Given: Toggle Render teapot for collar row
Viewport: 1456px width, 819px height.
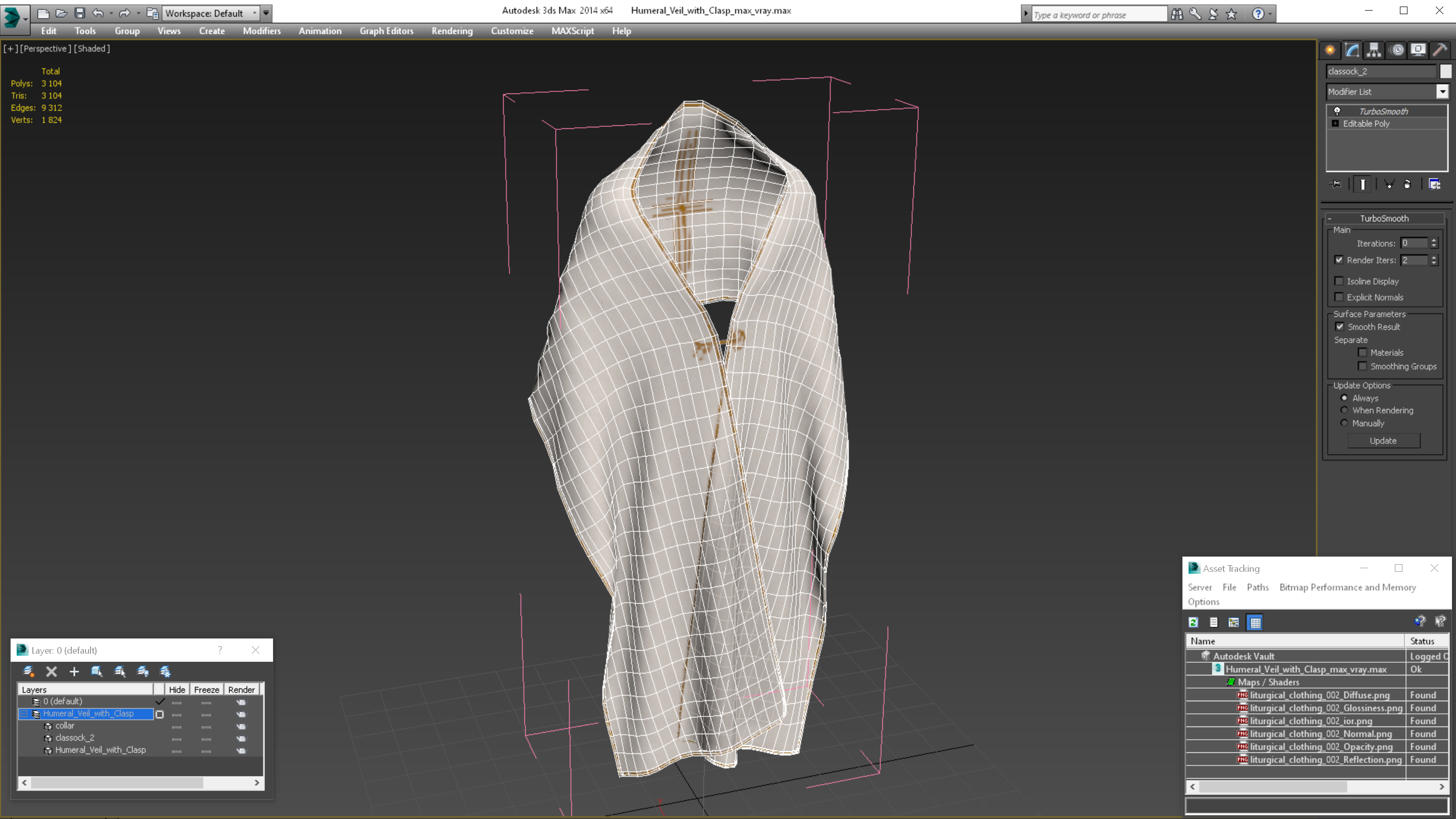Looking at the screenshot, I should click(241, 726).
